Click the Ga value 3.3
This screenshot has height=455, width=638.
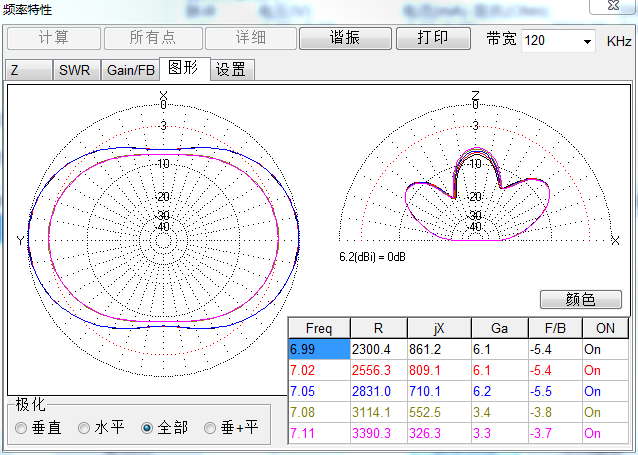click(500, 433)
